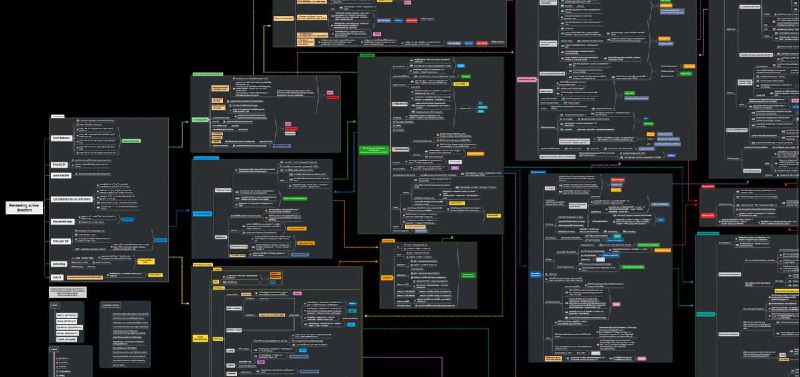Select the teal main node in the teal-headed panel
The height and width of the screenshot is (377, 800).
(x=706, y=314)
